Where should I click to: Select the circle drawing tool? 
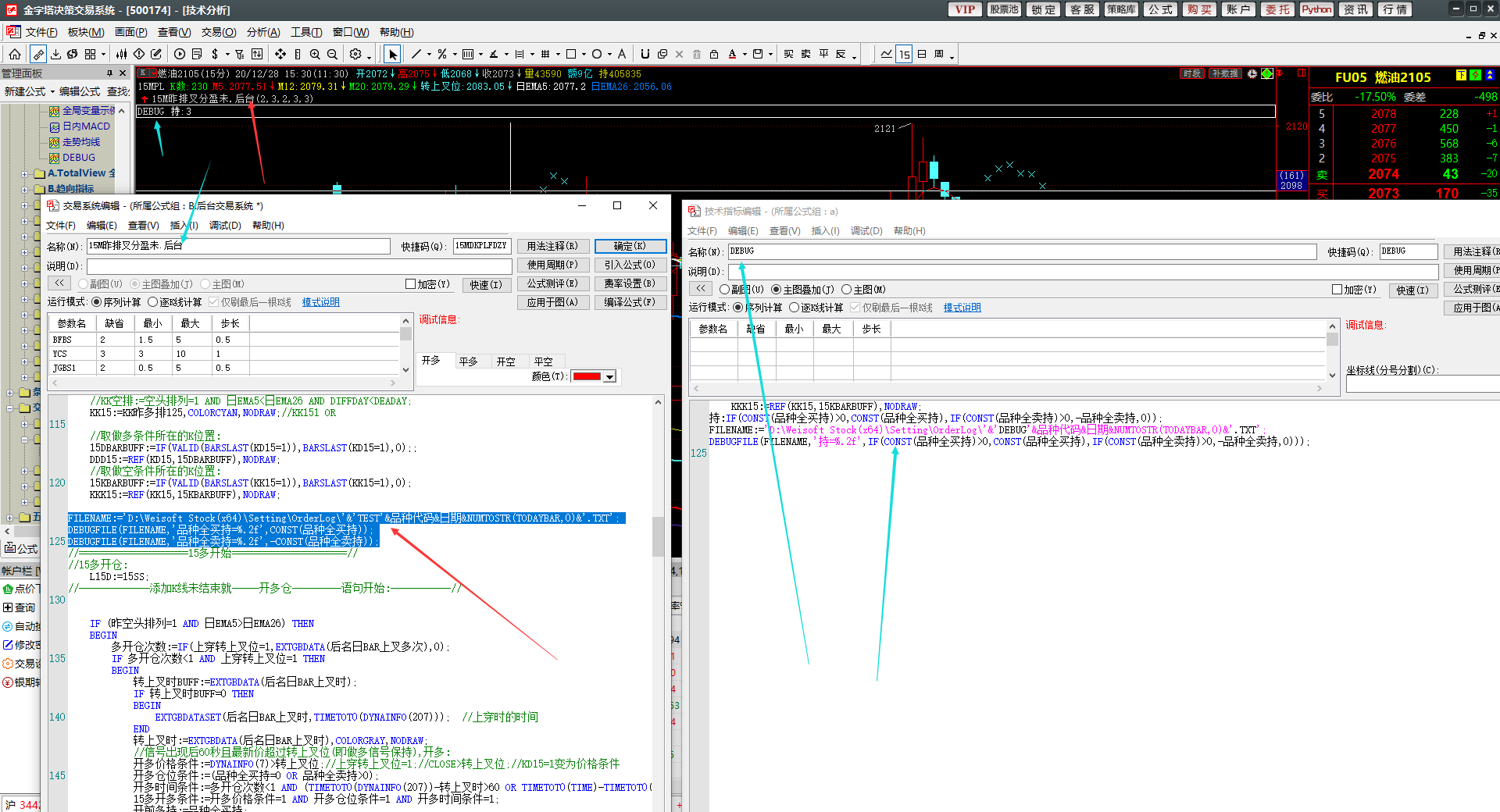pos(597,54)
